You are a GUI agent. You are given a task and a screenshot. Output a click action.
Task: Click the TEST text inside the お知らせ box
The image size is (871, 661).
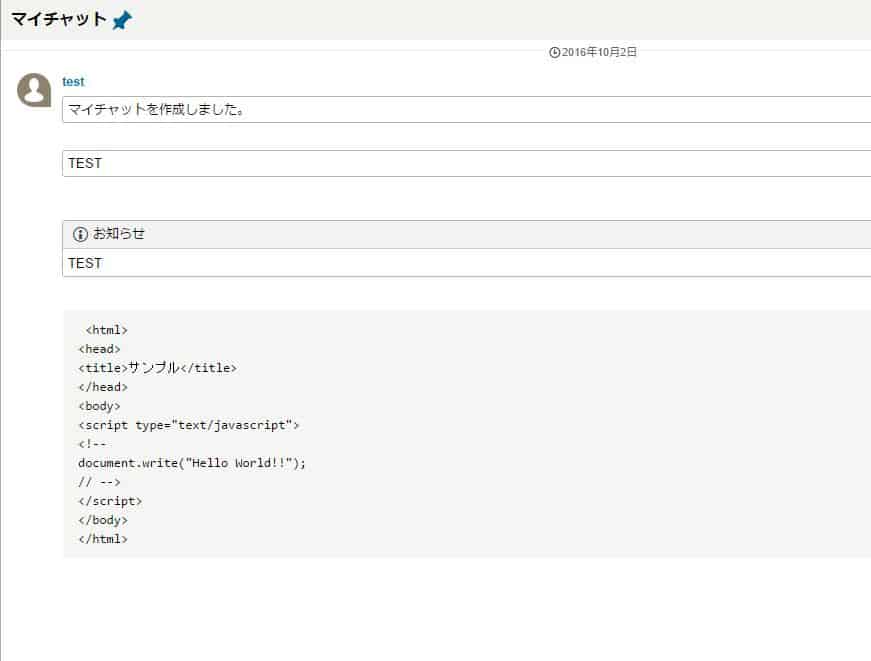(85, 263)
